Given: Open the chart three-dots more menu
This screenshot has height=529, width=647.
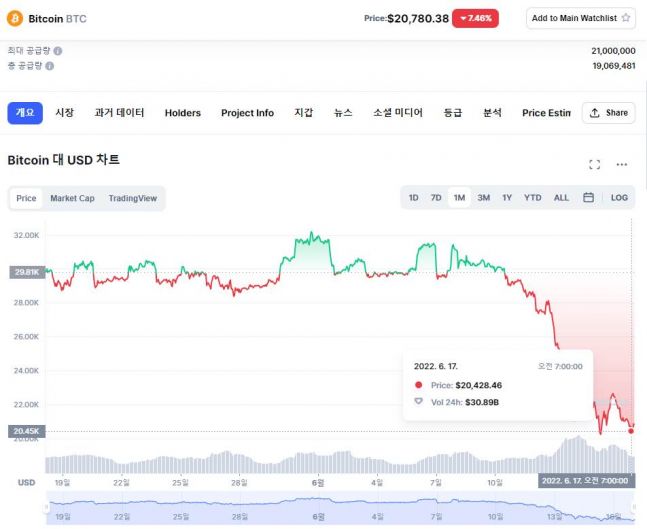Looking at the screenshot, I should (x=622, y=164).
